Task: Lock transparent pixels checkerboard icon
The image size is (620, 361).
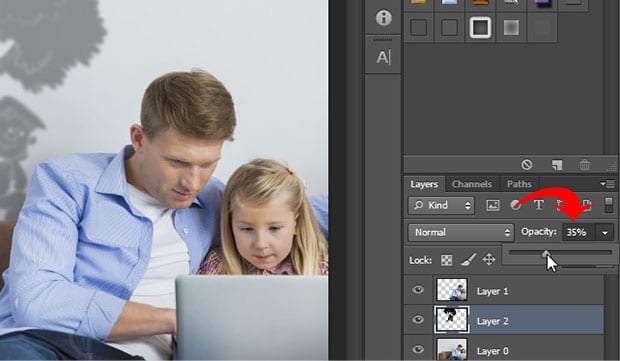Action: 447,260
